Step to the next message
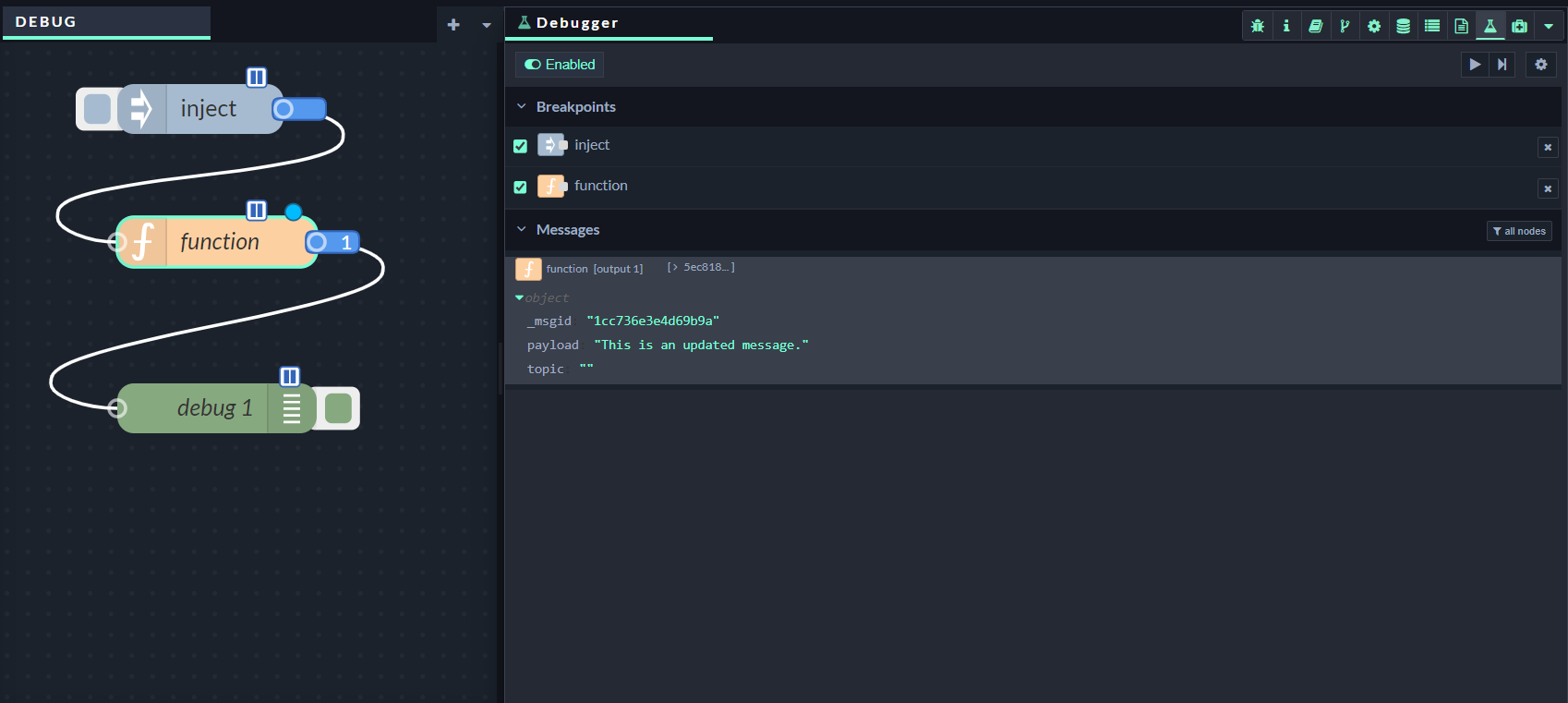This screenshot has height=703, width=1568. point(1502,65)
